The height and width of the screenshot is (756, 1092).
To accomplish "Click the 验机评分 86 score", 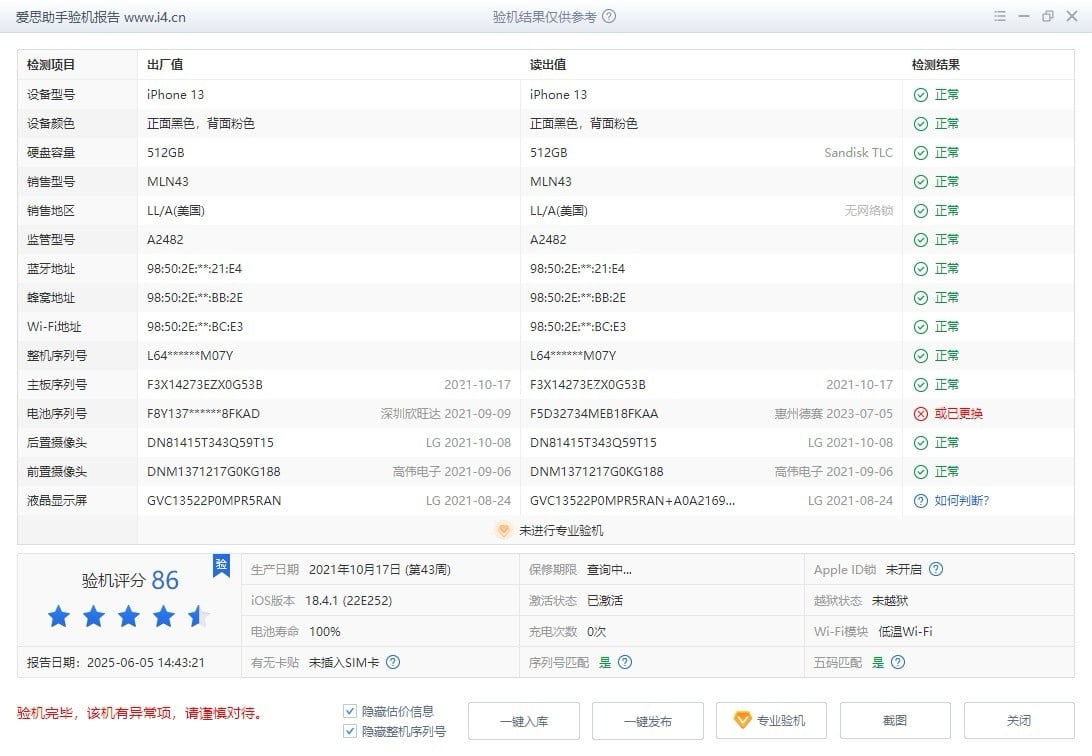I will coord(130,580).
